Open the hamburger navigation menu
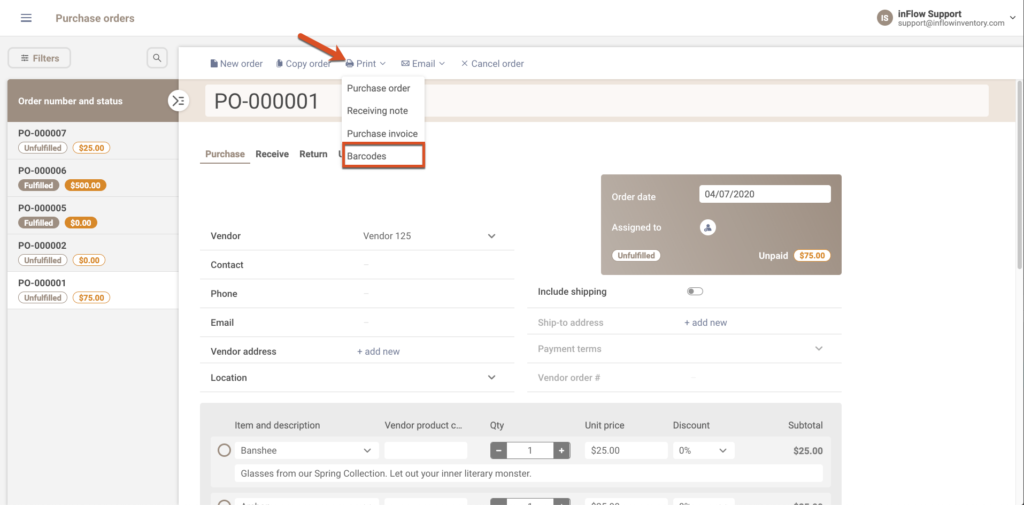Screen dimensions: 1024x505 tap(26, 18)
